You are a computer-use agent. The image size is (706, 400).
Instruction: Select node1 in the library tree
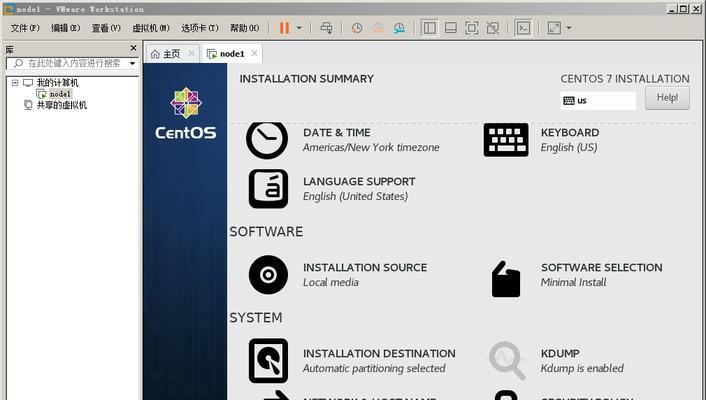60,94
